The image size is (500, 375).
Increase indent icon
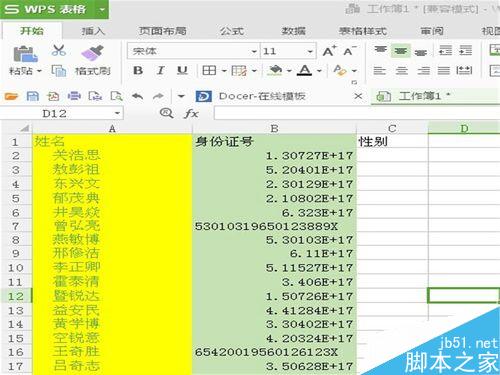point(465,51)
